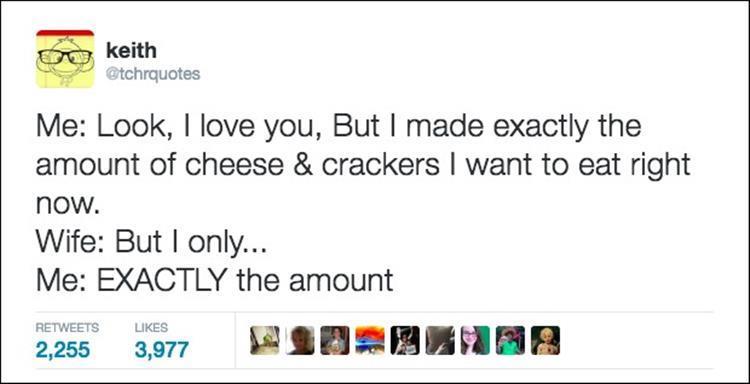Screen dimensions: 750x384
Task: Show the 2,255 retweets count
Action: pyautogui.click(x=63, y=350)
